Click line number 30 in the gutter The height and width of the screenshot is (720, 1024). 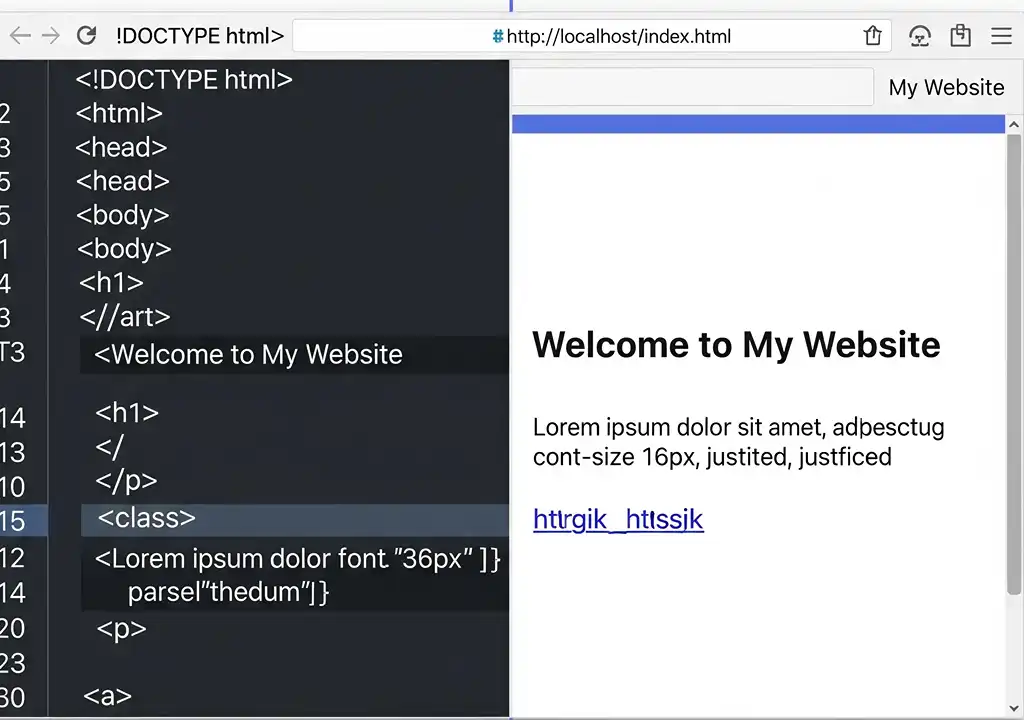point(12,698)
